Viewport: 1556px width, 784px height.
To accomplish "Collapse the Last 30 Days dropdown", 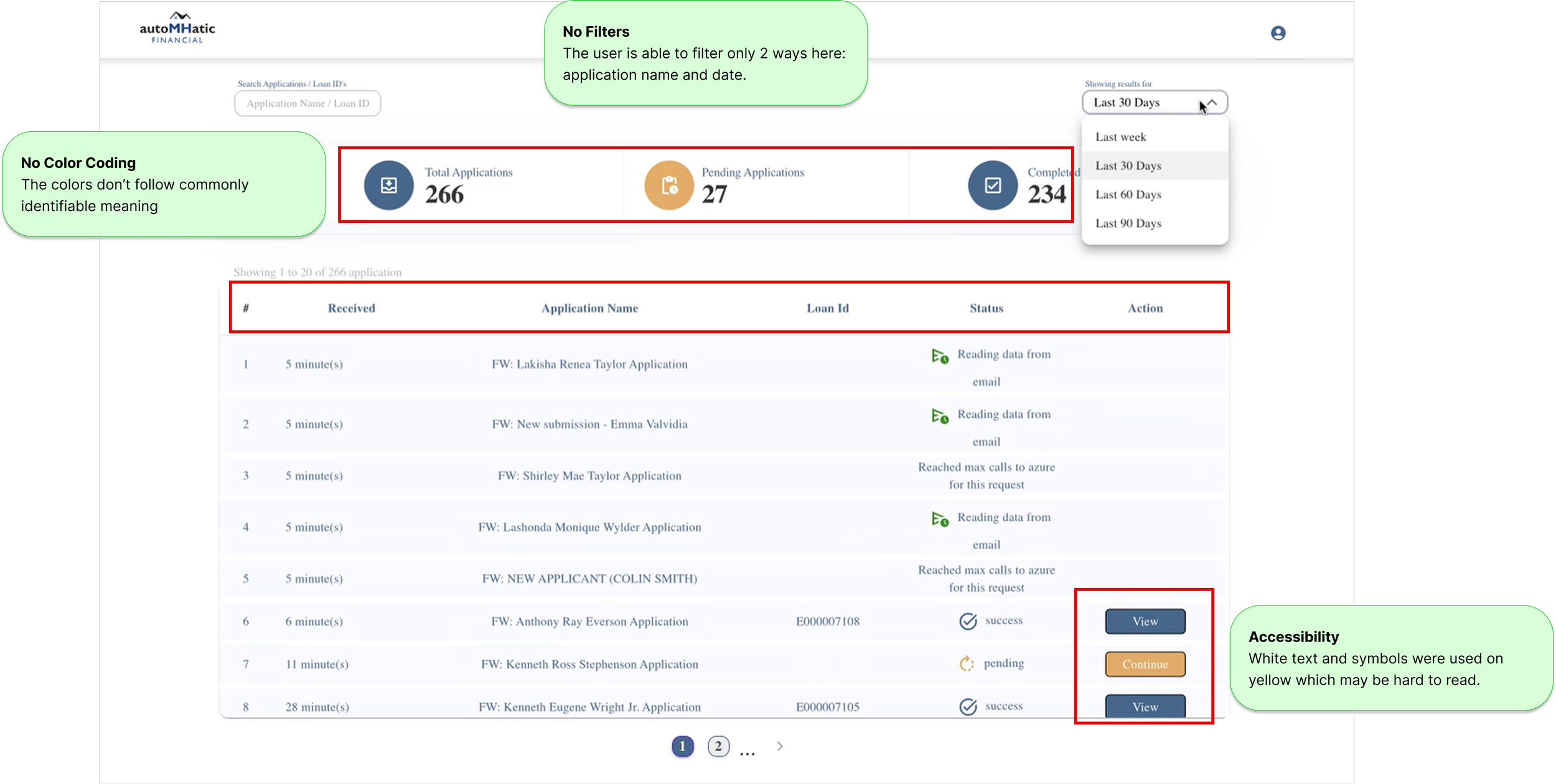I will click(x=1211, y=103).
